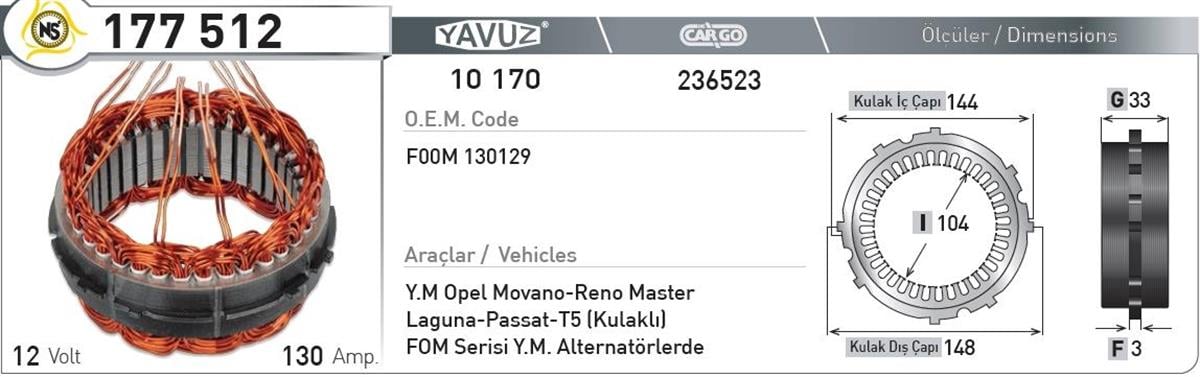Click the Kulak Dış Çapı label
The width and height of the screenshot is (1200, 377).
coord(896,348)
